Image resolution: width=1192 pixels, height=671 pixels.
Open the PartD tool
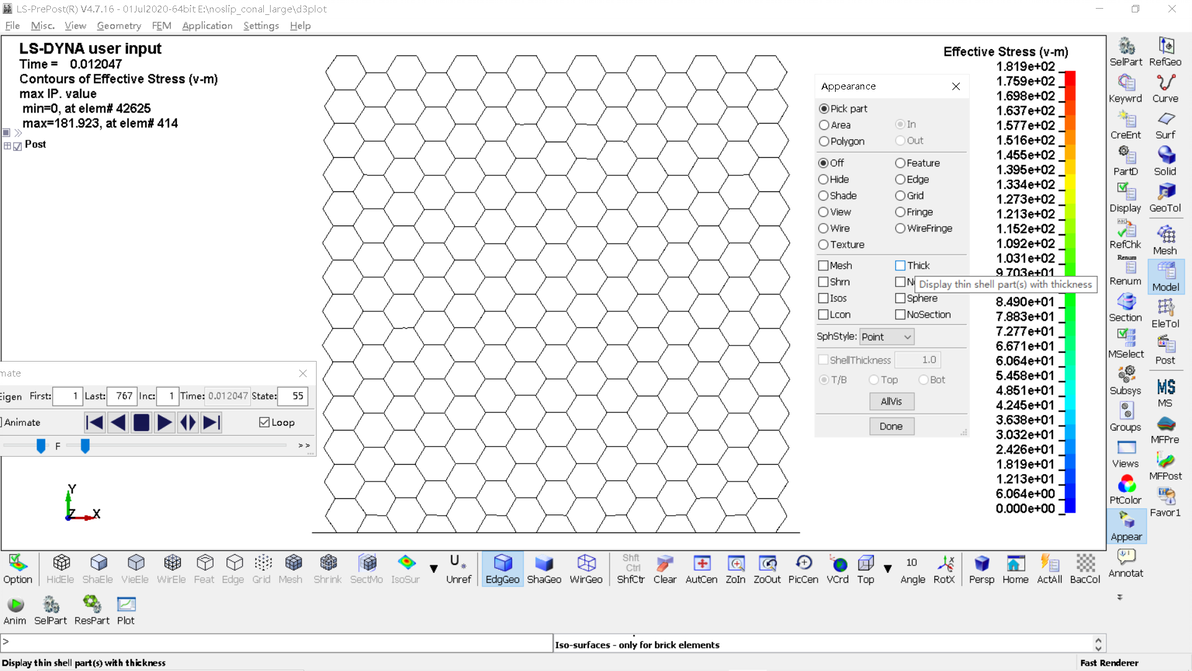coord(1126,162)
